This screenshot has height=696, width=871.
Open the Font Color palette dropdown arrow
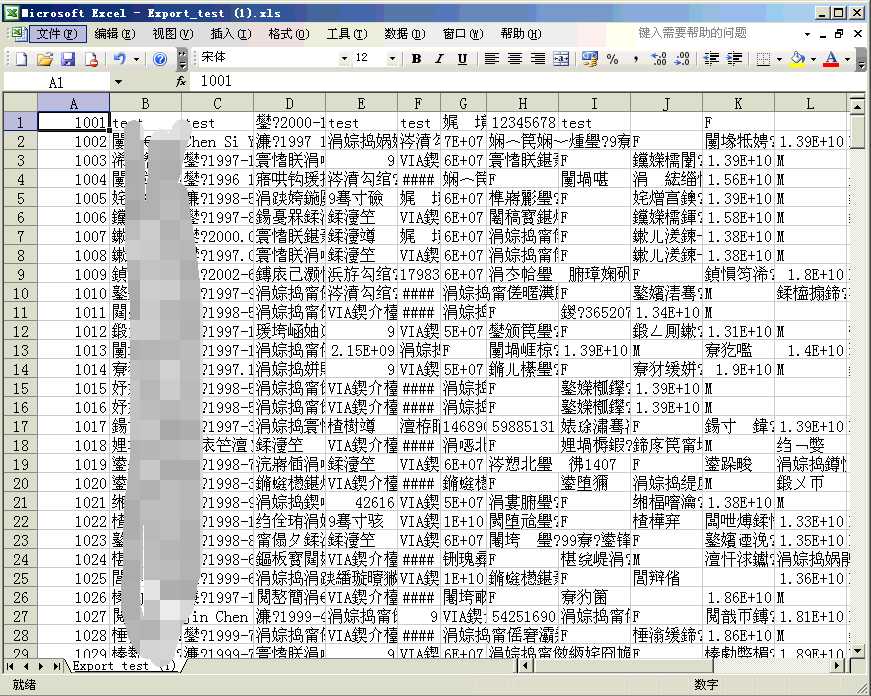847,58
